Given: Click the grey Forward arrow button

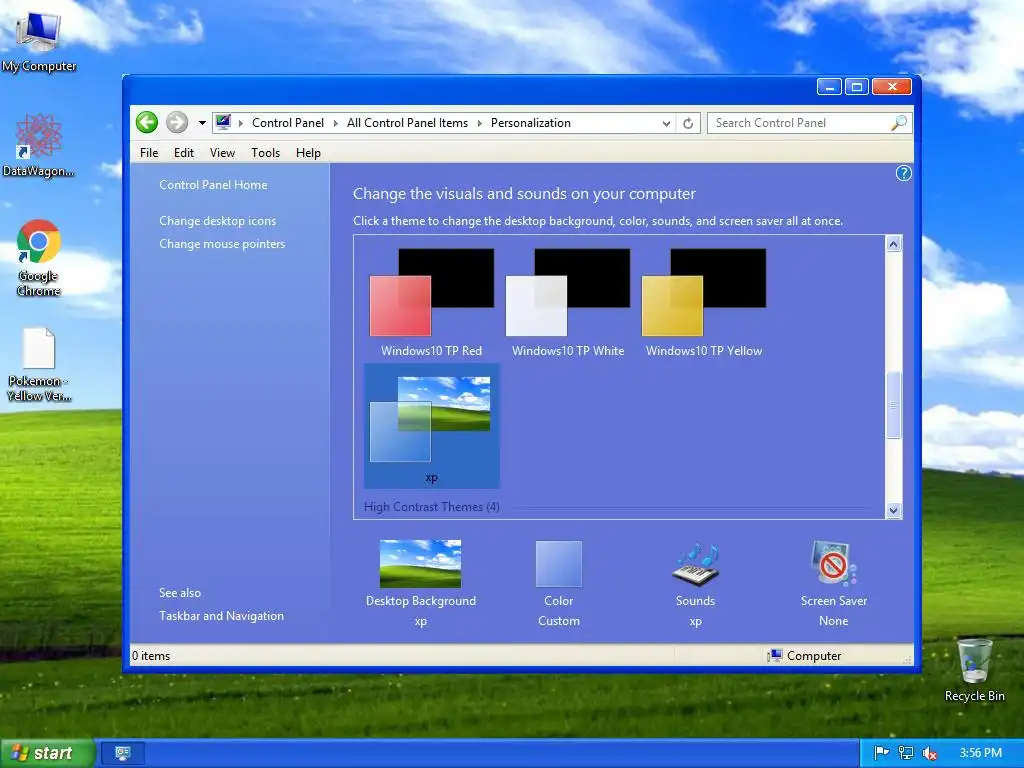Looking at the screenshot, I should pyautogui.click(x=177, y=122).
